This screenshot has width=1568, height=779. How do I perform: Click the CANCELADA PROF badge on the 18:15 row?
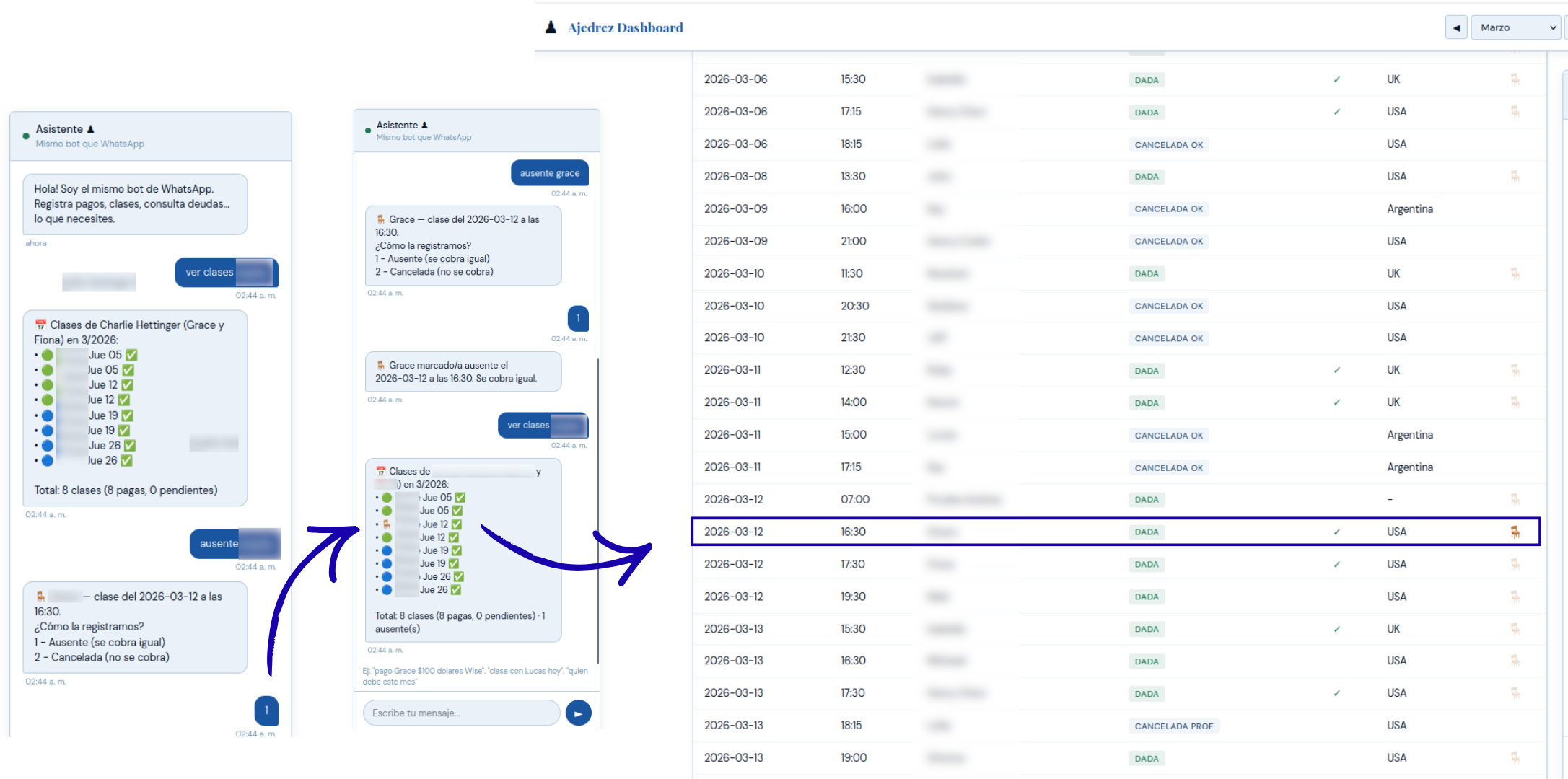1174,726
